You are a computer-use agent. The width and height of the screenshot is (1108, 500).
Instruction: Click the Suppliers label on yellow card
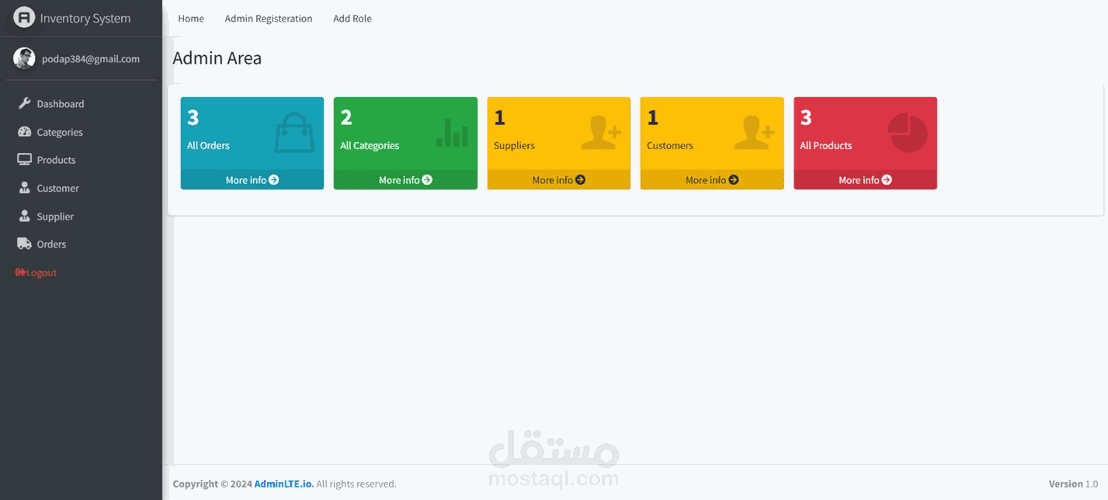coord(514,145)
